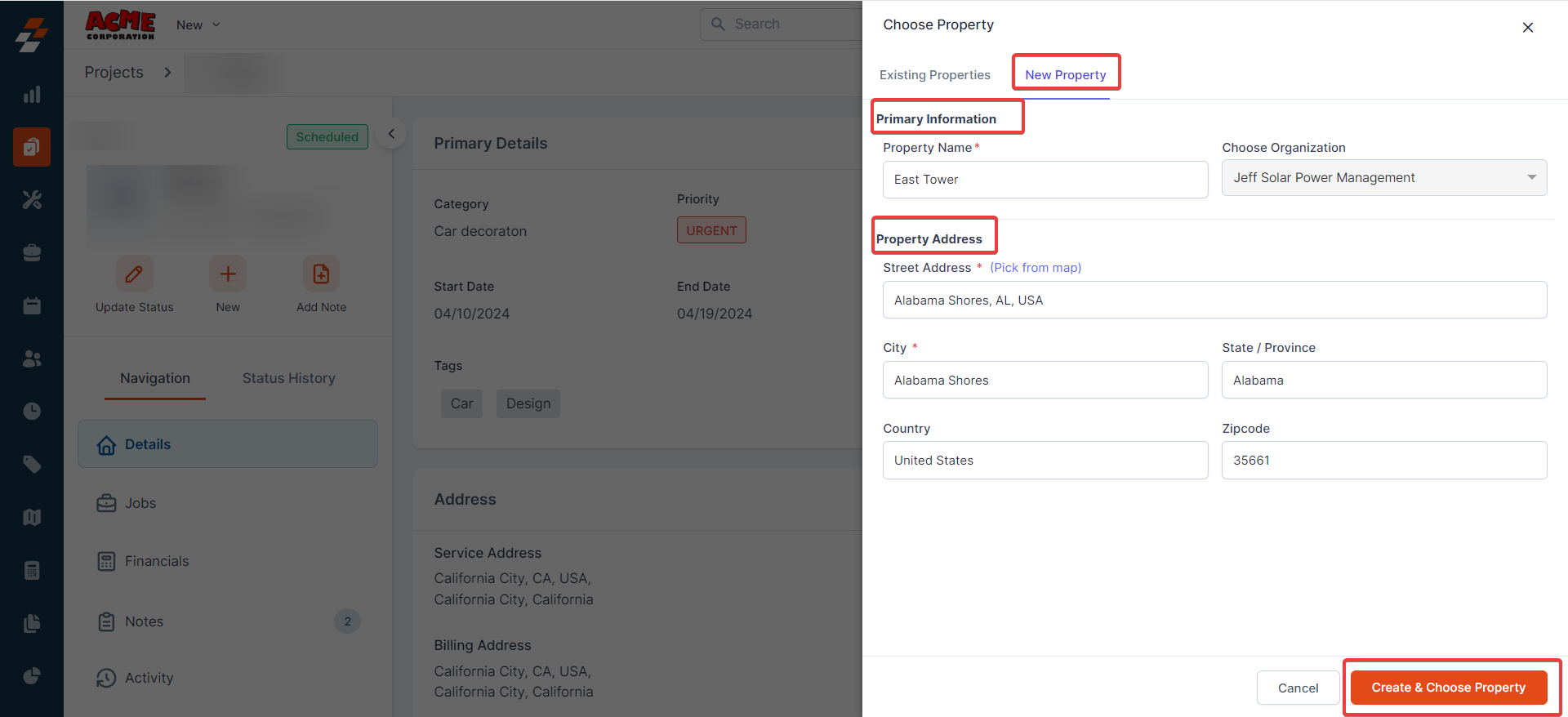Click the people icon in the sidebar
Image resolution: width=1568 pixels, height=717 pixels.
(x=32, y=358)
